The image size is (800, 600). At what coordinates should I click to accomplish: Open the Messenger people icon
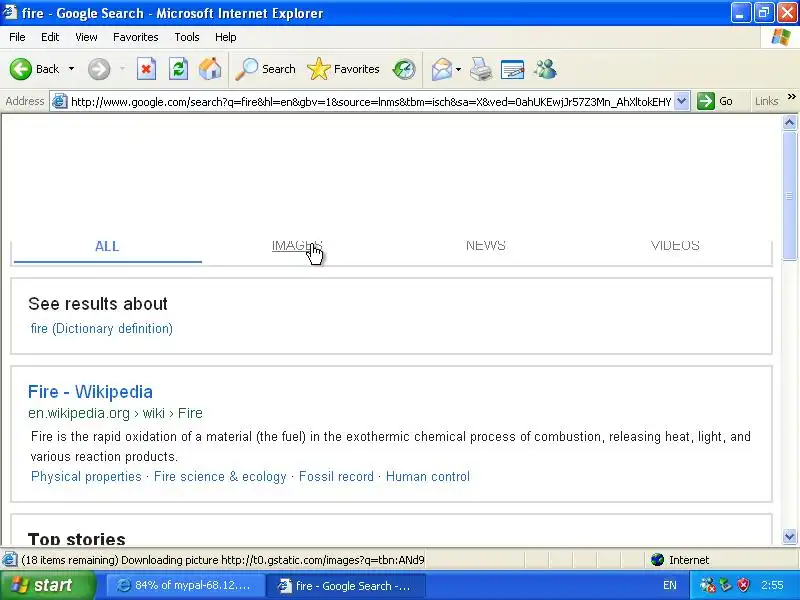click(x=545, y=69)
